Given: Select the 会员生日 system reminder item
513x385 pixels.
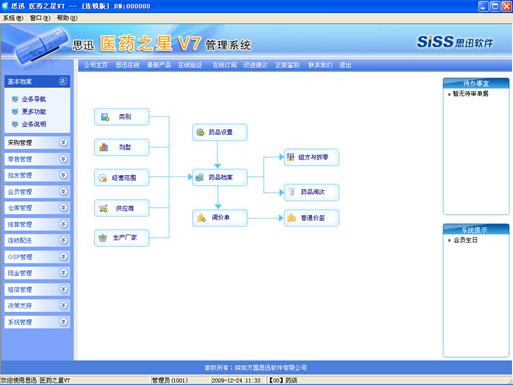Looking at the screenshot, I should tap(465, 240).
